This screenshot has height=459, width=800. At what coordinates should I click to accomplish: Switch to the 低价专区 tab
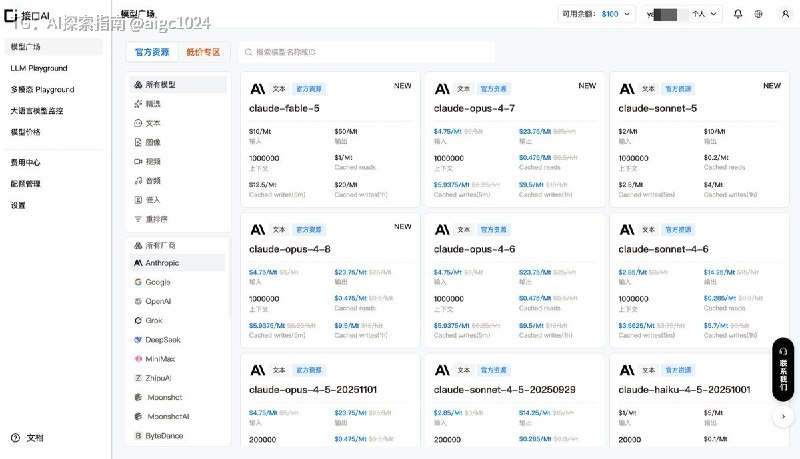203,52
